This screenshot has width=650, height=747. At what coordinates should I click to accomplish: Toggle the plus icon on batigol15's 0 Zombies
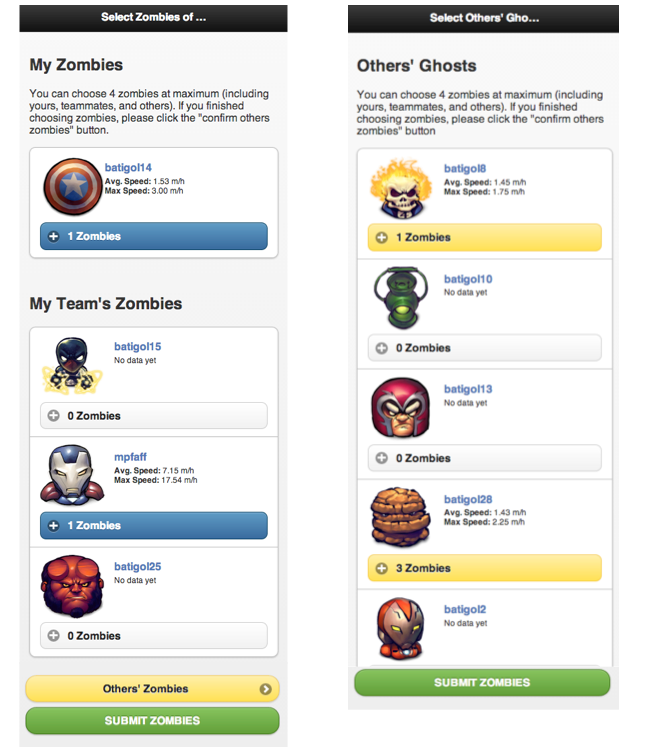53,415
